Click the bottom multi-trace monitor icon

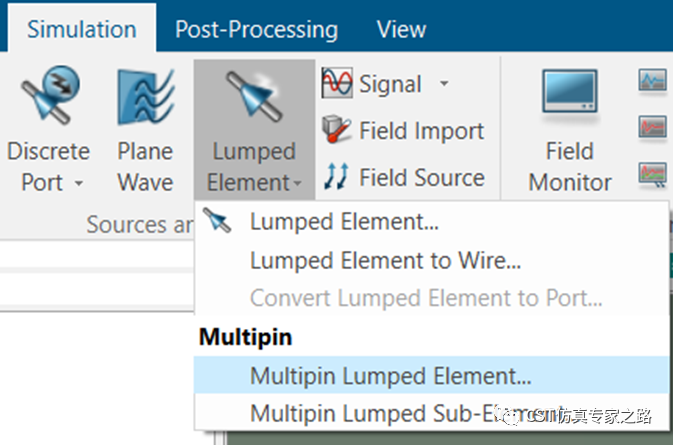click(x=652, y=174)
